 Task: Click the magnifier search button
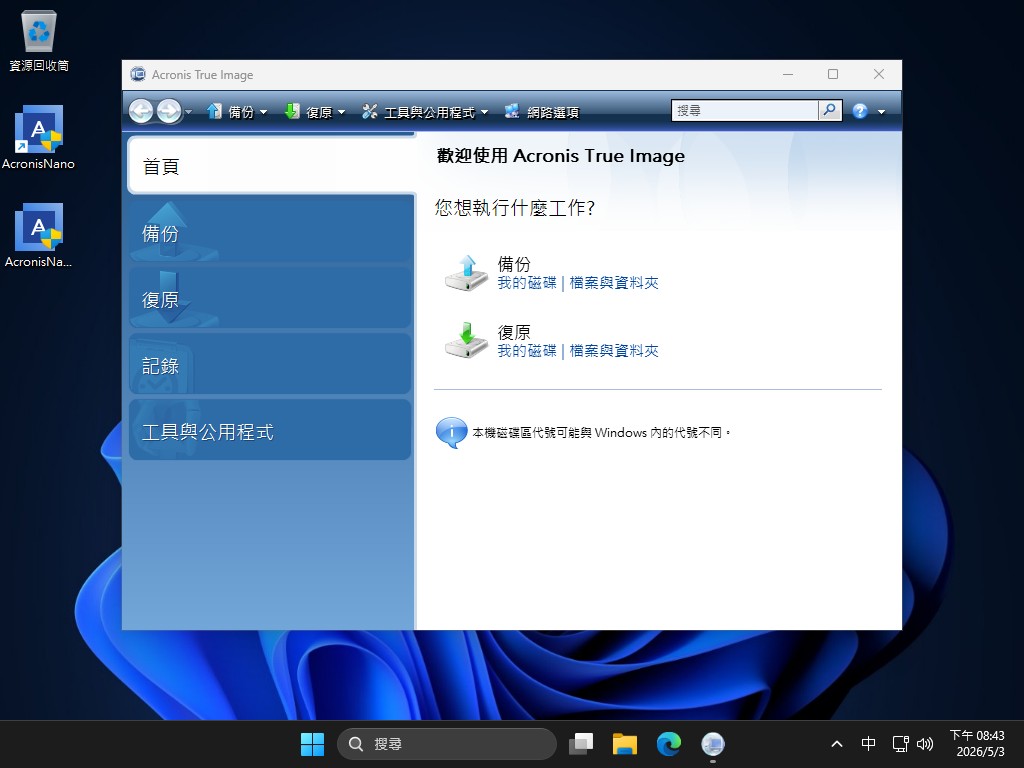(x=829, y=110)
